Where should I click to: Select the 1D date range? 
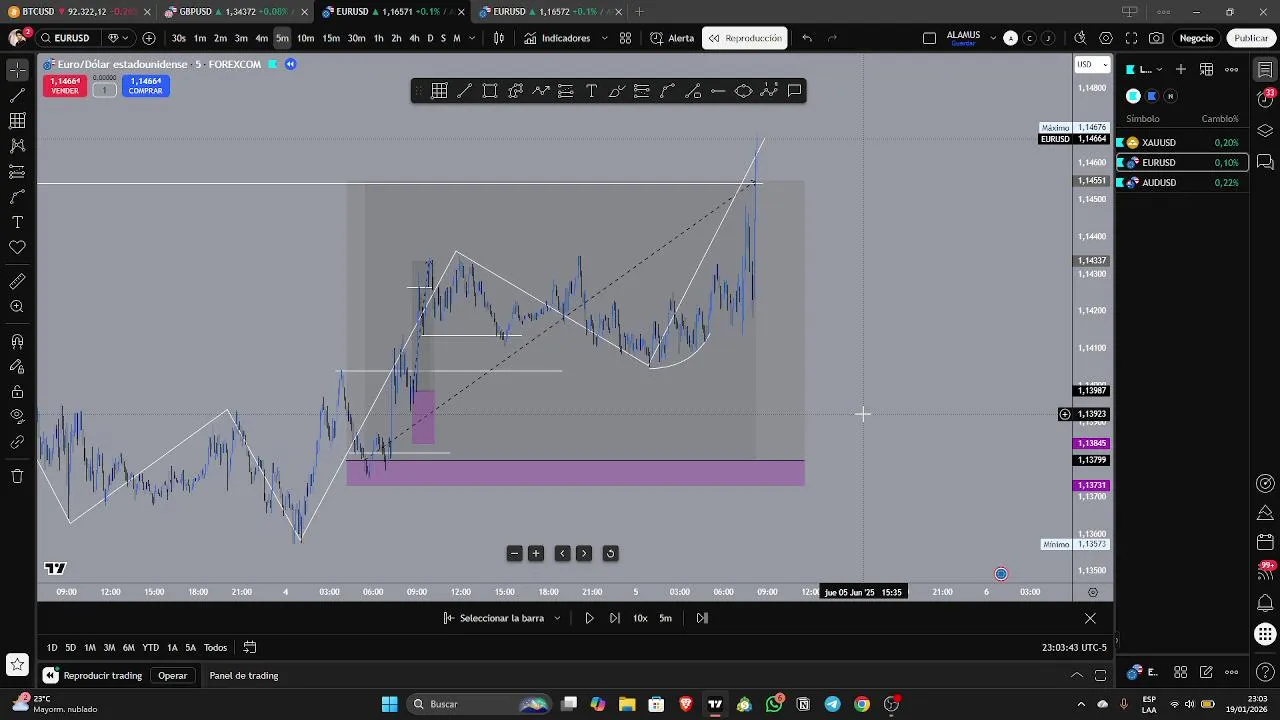coord(52,648)
